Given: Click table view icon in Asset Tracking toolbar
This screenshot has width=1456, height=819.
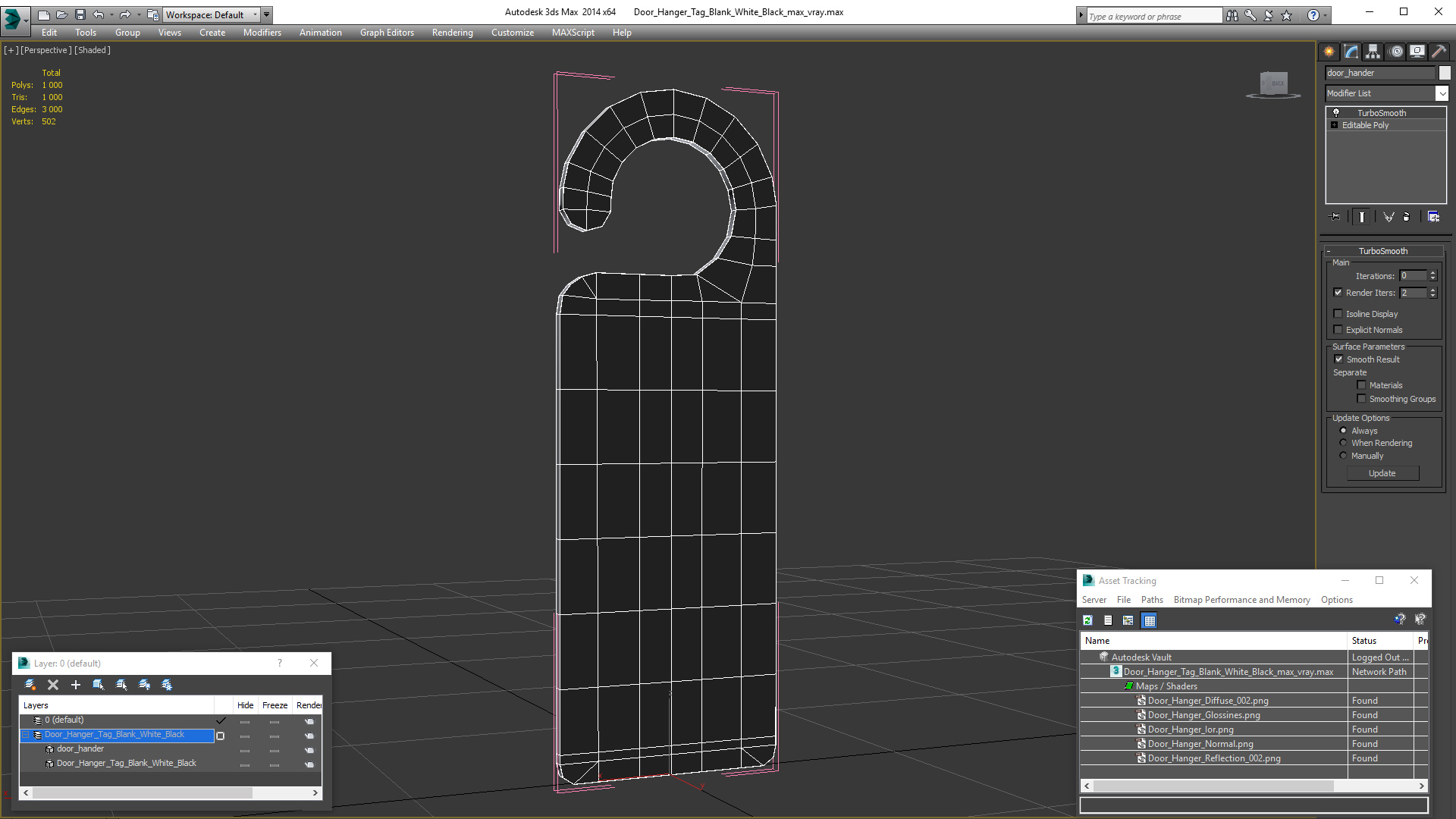Looking at the screenshot, I should tap(1150, 620).
